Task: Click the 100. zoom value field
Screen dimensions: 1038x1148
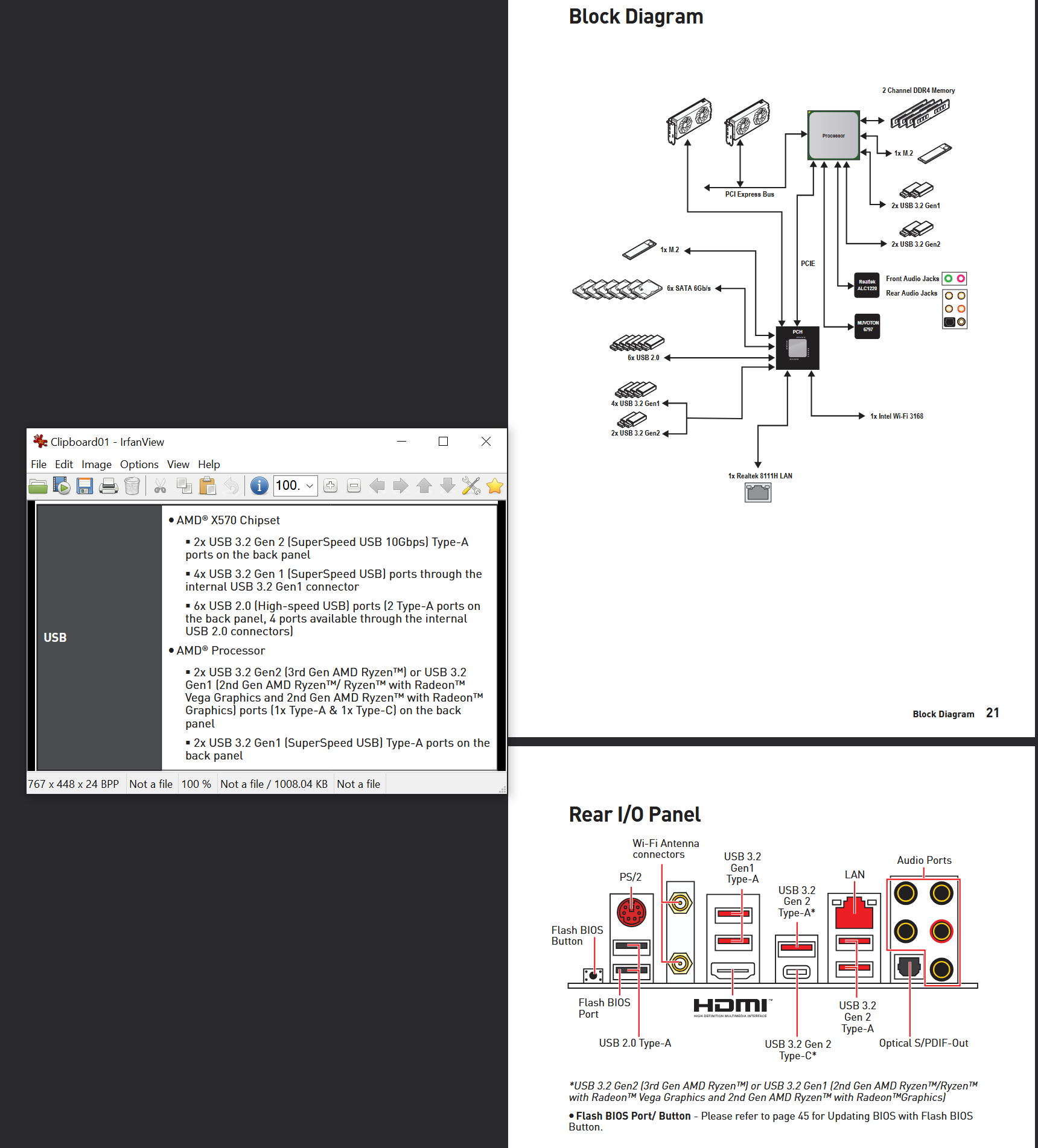Action: point(289,486)
